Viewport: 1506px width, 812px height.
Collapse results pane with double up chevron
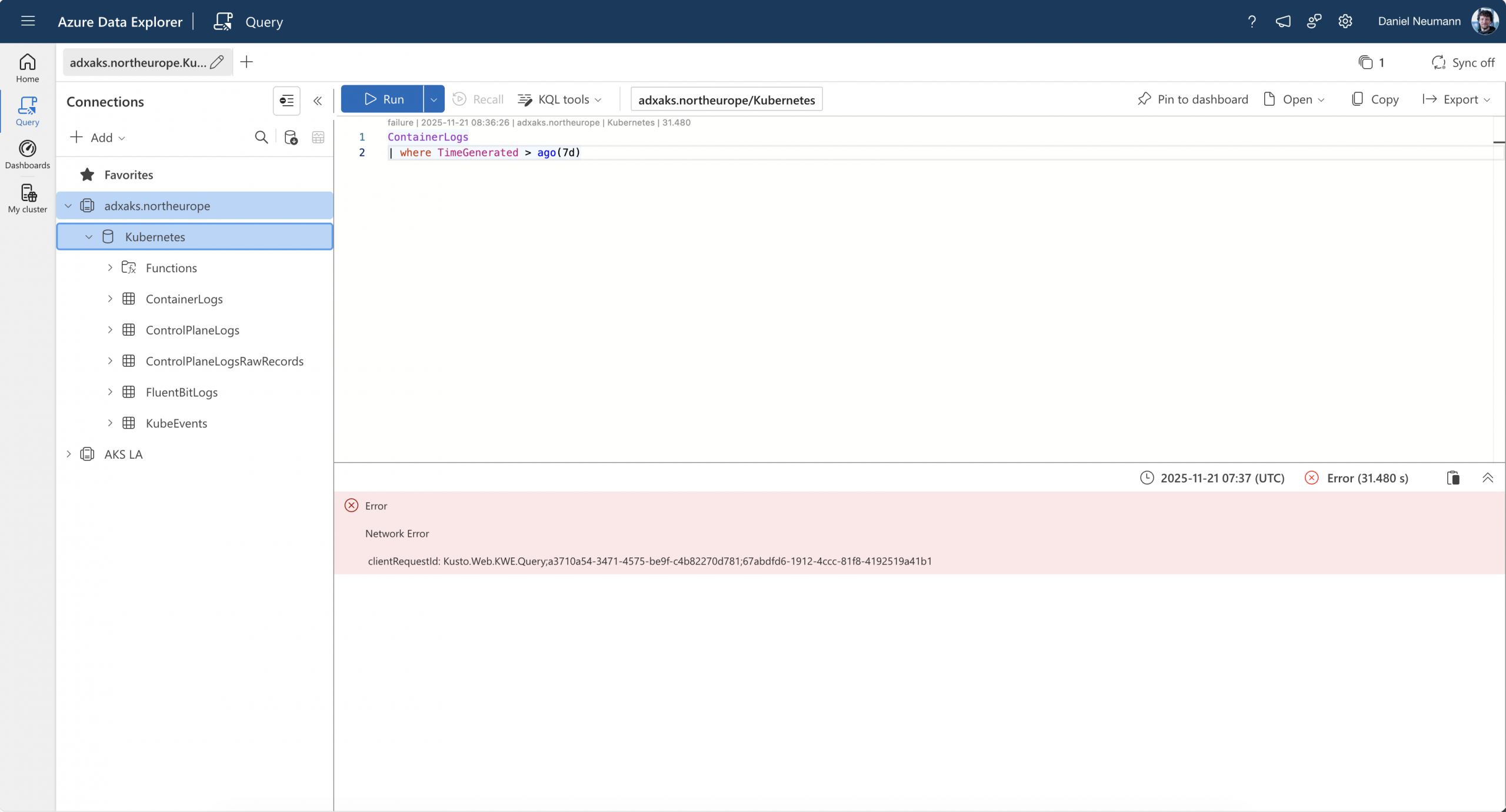(x=1488, y=478)
